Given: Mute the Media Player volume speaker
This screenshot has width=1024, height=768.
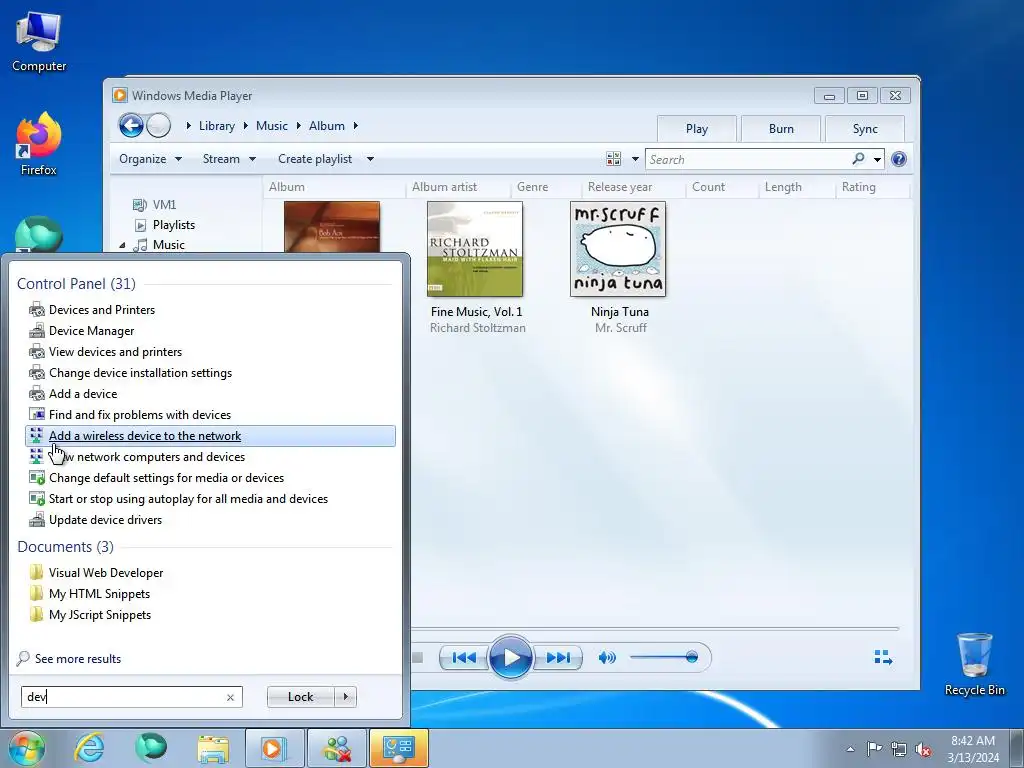Looking at the screenshot, I should 607,658.
